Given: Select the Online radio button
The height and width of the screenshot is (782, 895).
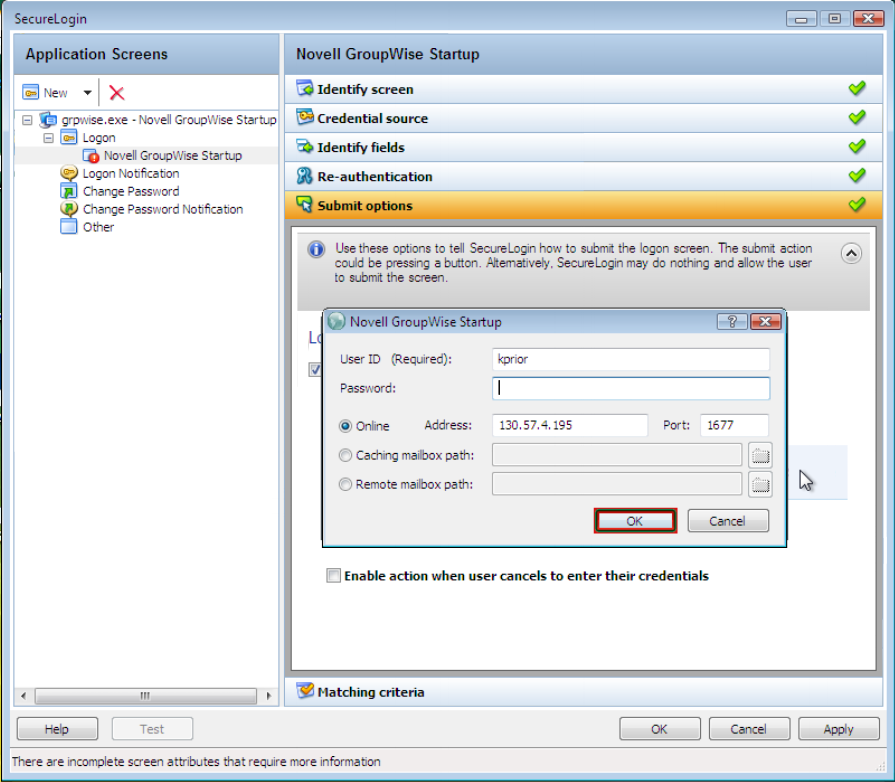Looking at the screenshot, I should click(x=345, y=426).
